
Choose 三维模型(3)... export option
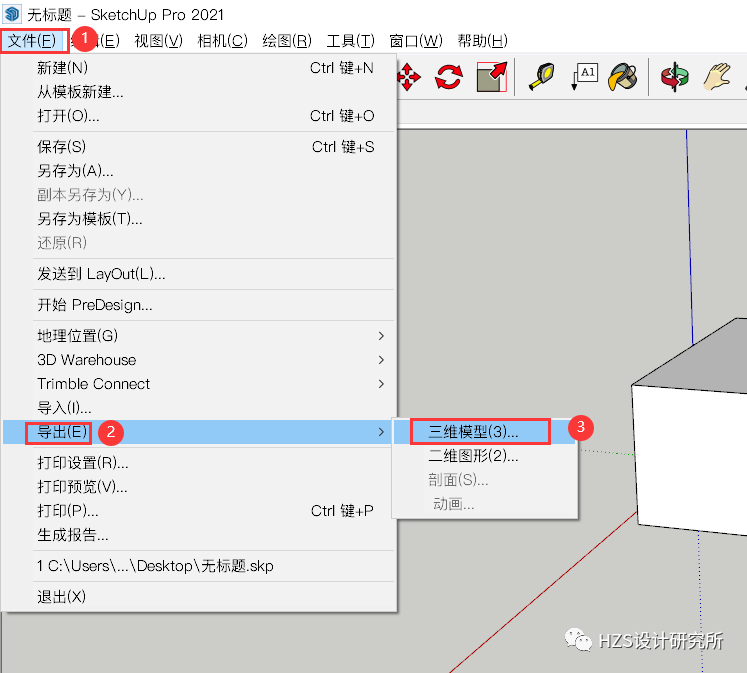pos(485,432)
